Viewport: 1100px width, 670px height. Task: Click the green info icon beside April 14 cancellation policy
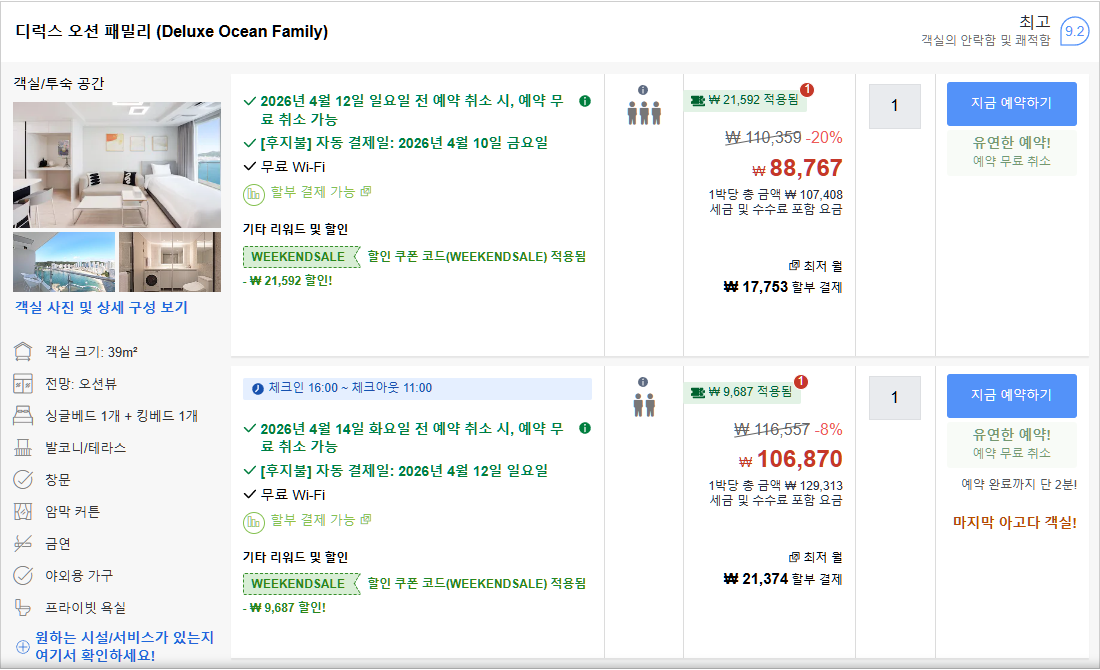585,429
